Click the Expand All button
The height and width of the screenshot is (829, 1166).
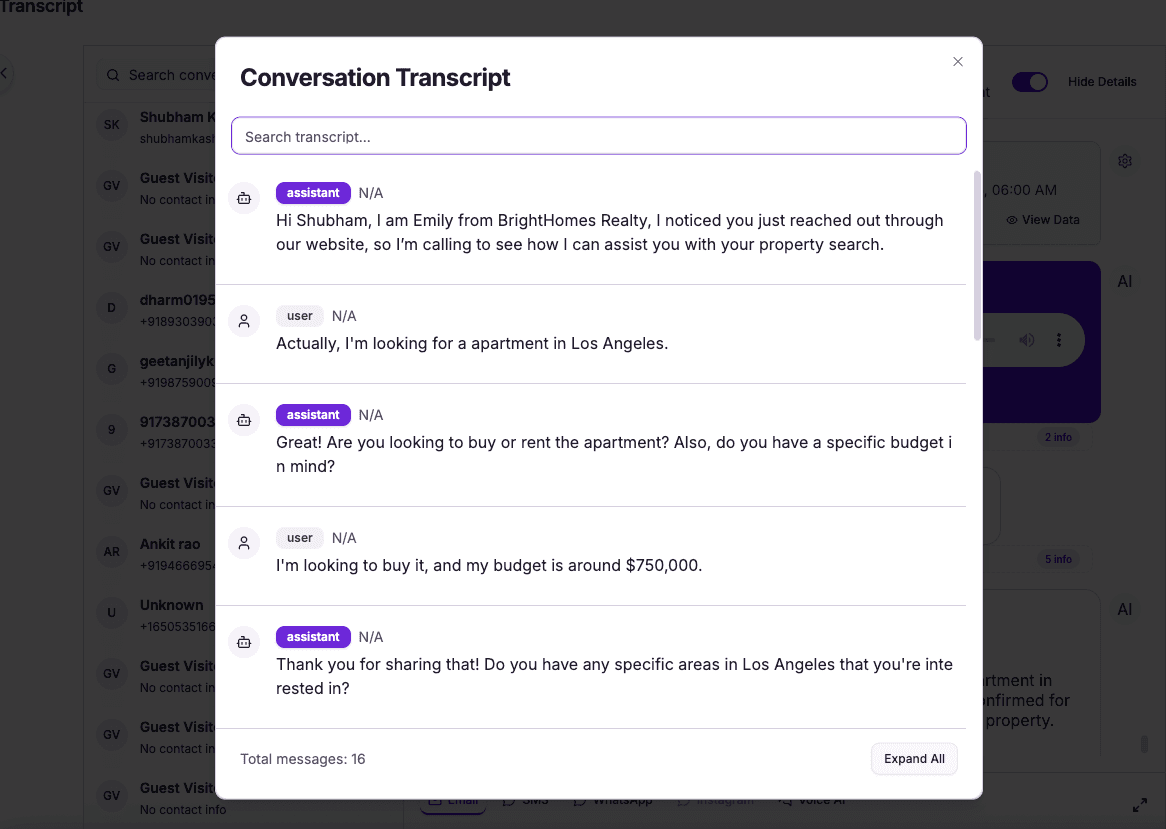click(913, 758)
